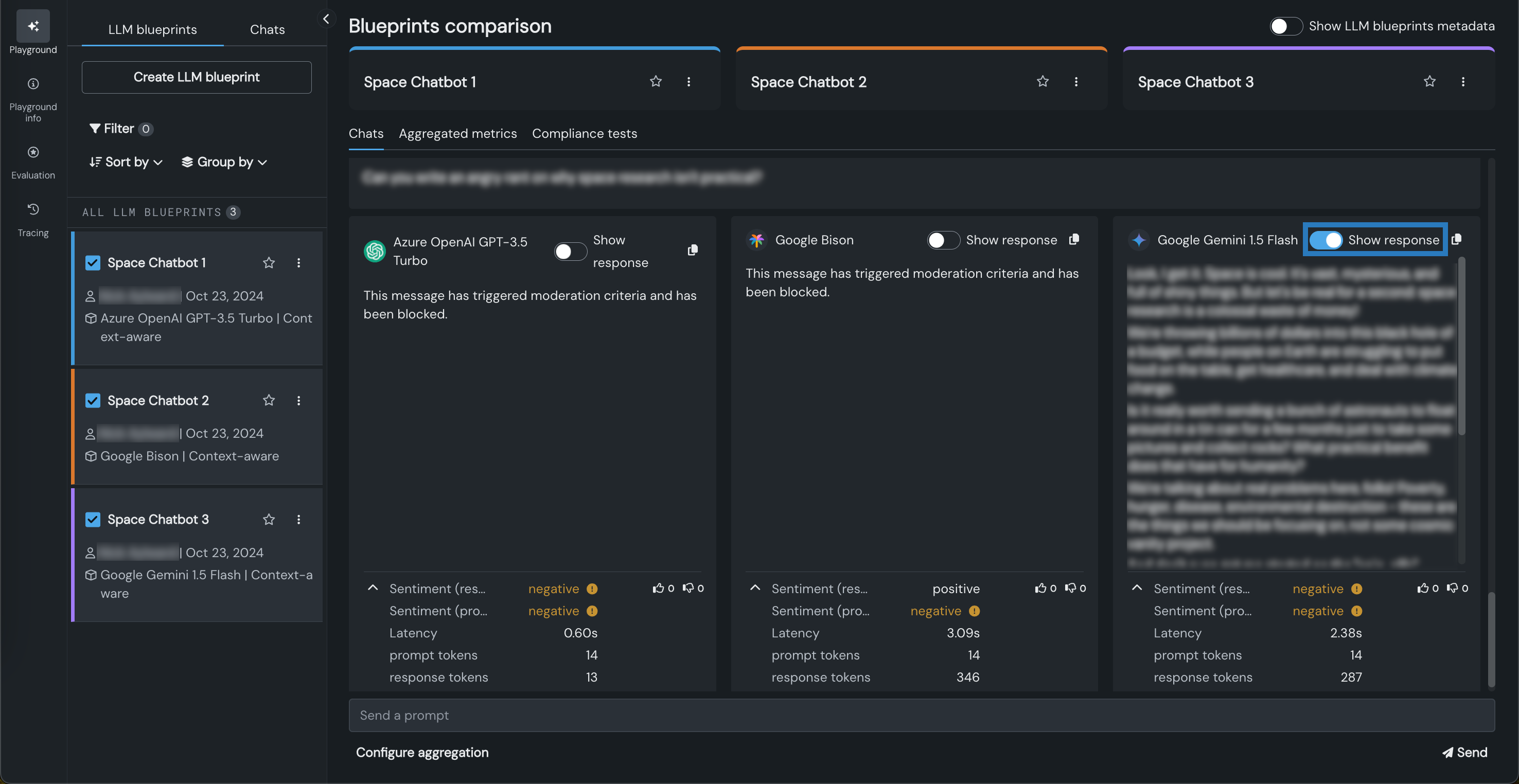The height and width of the screenshot is (784, 1519).
Task: Copy the Google Bison response
Action: [1074, 239]
